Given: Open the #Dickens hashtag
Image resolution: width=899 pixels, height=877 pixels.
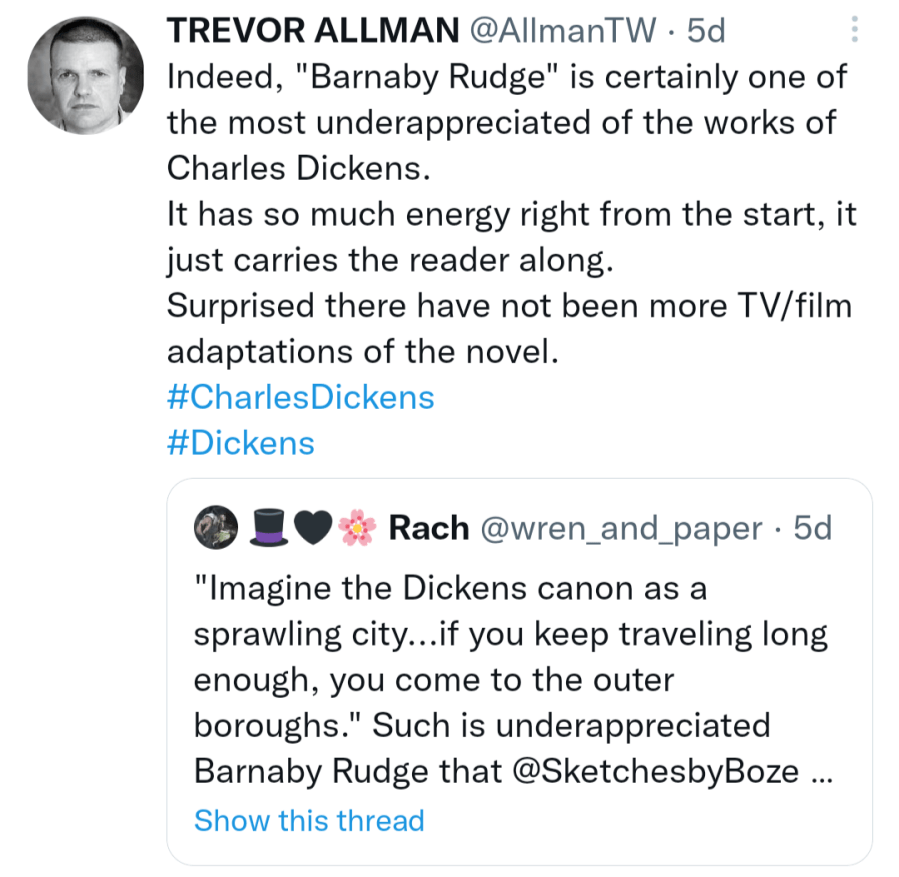Looking at the screenshot, I should click(240, 443).
